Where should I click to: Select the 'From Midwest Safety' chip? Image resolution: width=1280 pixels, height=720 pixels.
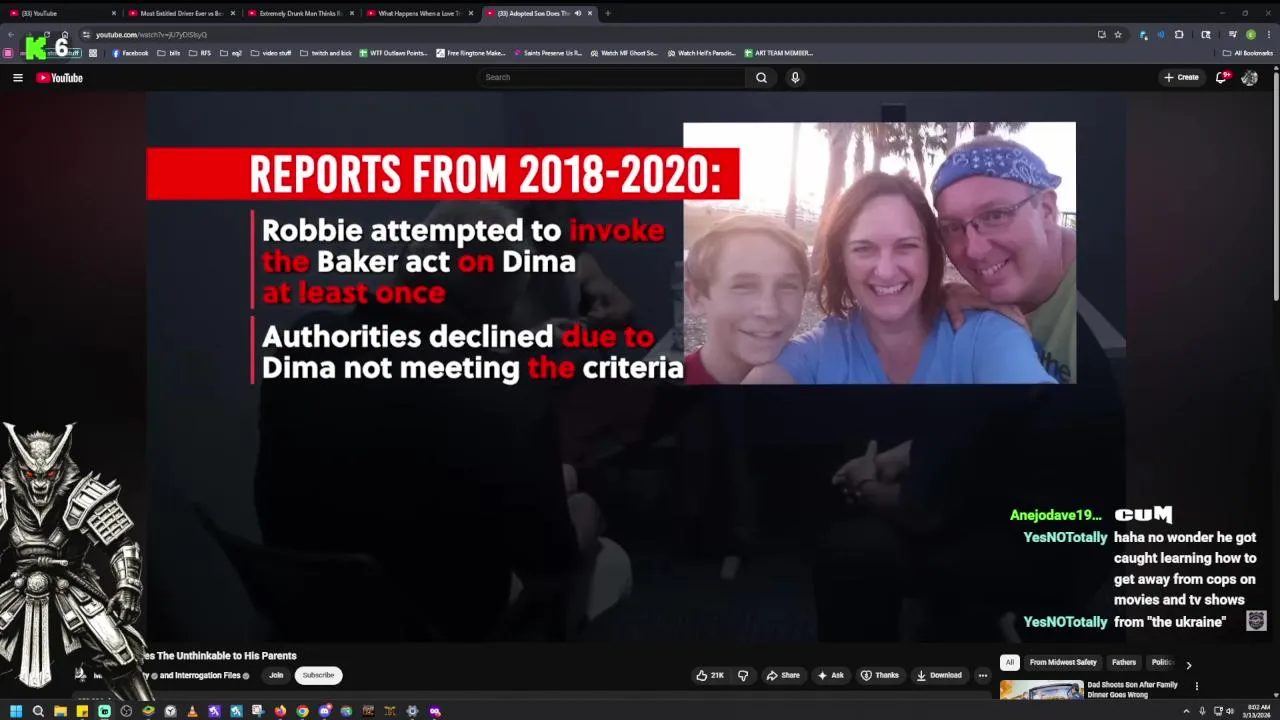pyautogui.click(x=1063, y=662)
